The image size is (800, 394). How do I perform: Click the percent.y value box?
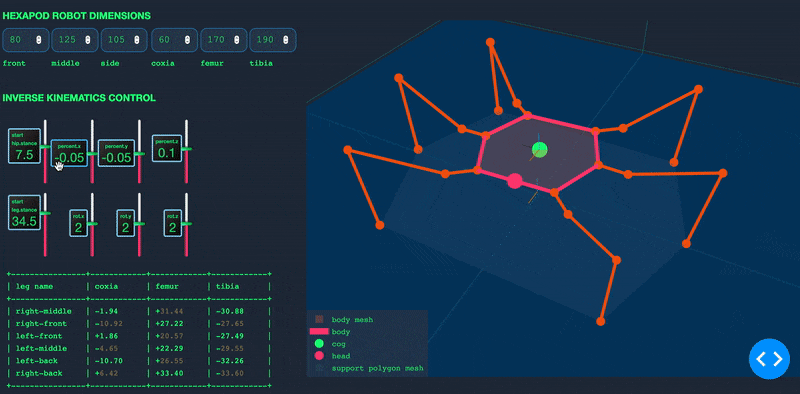tap(116, 153)
